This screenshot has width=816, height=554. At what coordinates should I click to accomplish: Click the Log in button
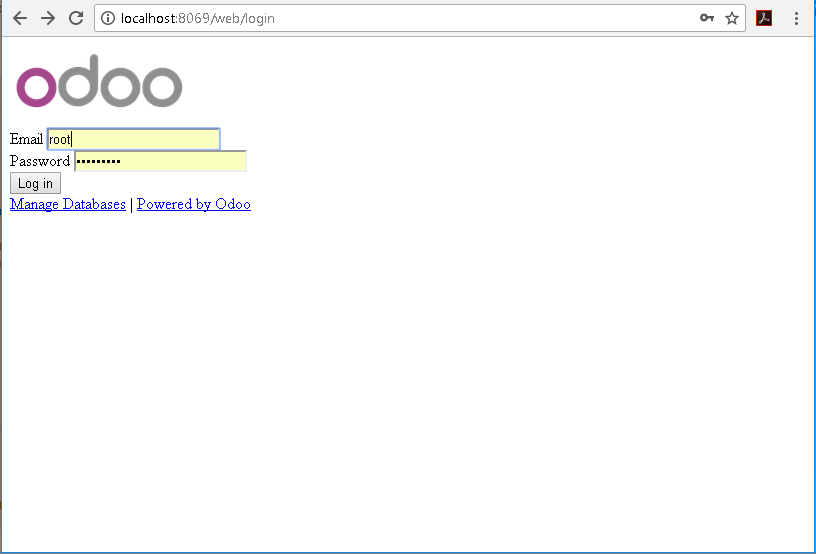[35, 183]
